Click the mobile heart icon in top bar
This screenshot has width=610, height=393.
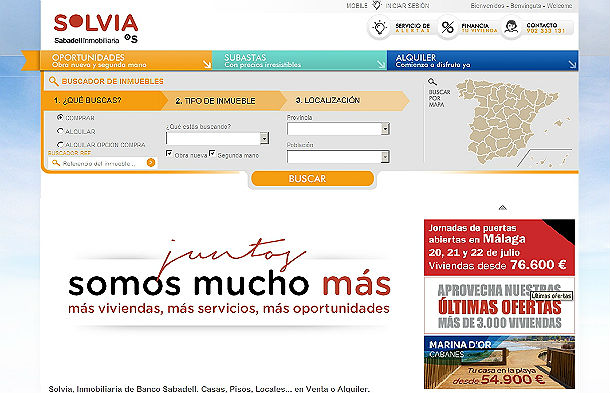tap(376, 5)
